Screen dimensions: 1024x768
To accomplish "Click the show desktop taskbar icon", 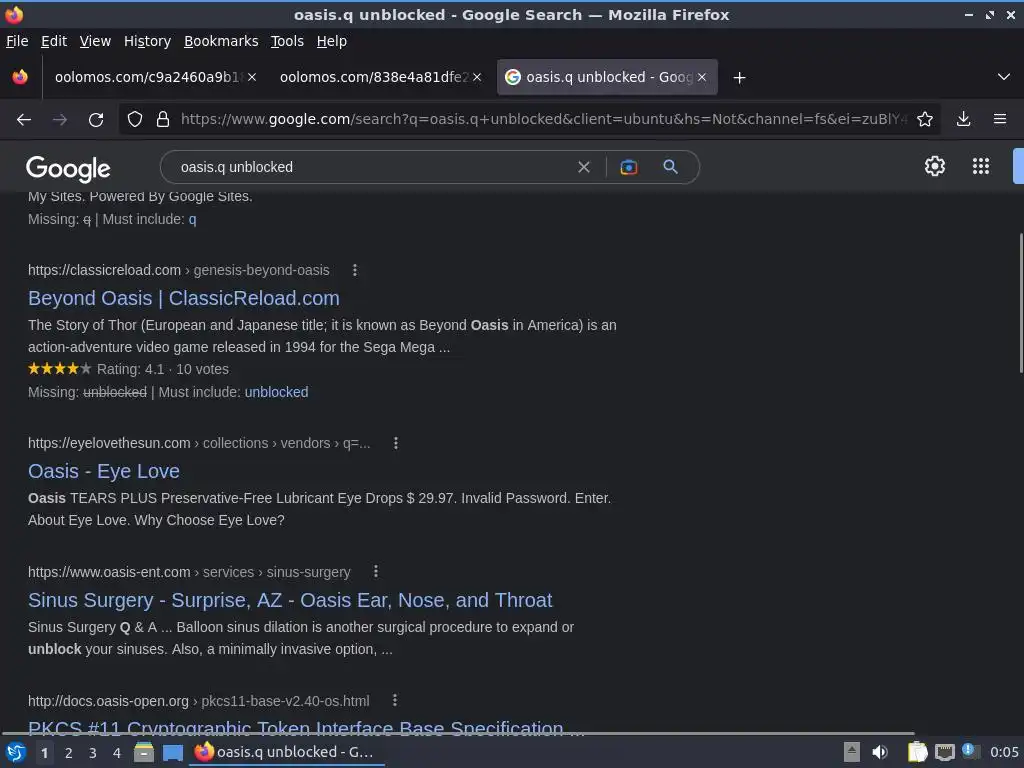I will point(172,752).
